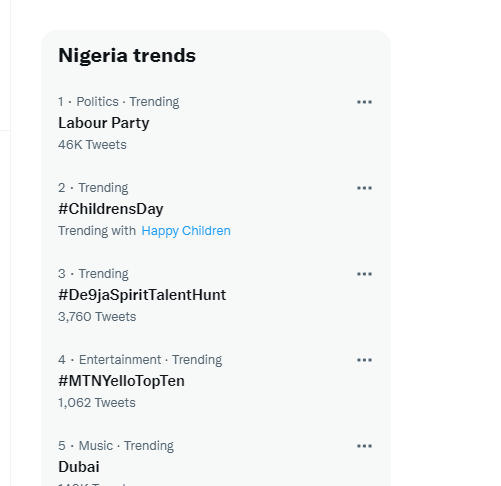Follow the Happy Children related link
Viewport: 501px width, 486px height.
[186, 231]
